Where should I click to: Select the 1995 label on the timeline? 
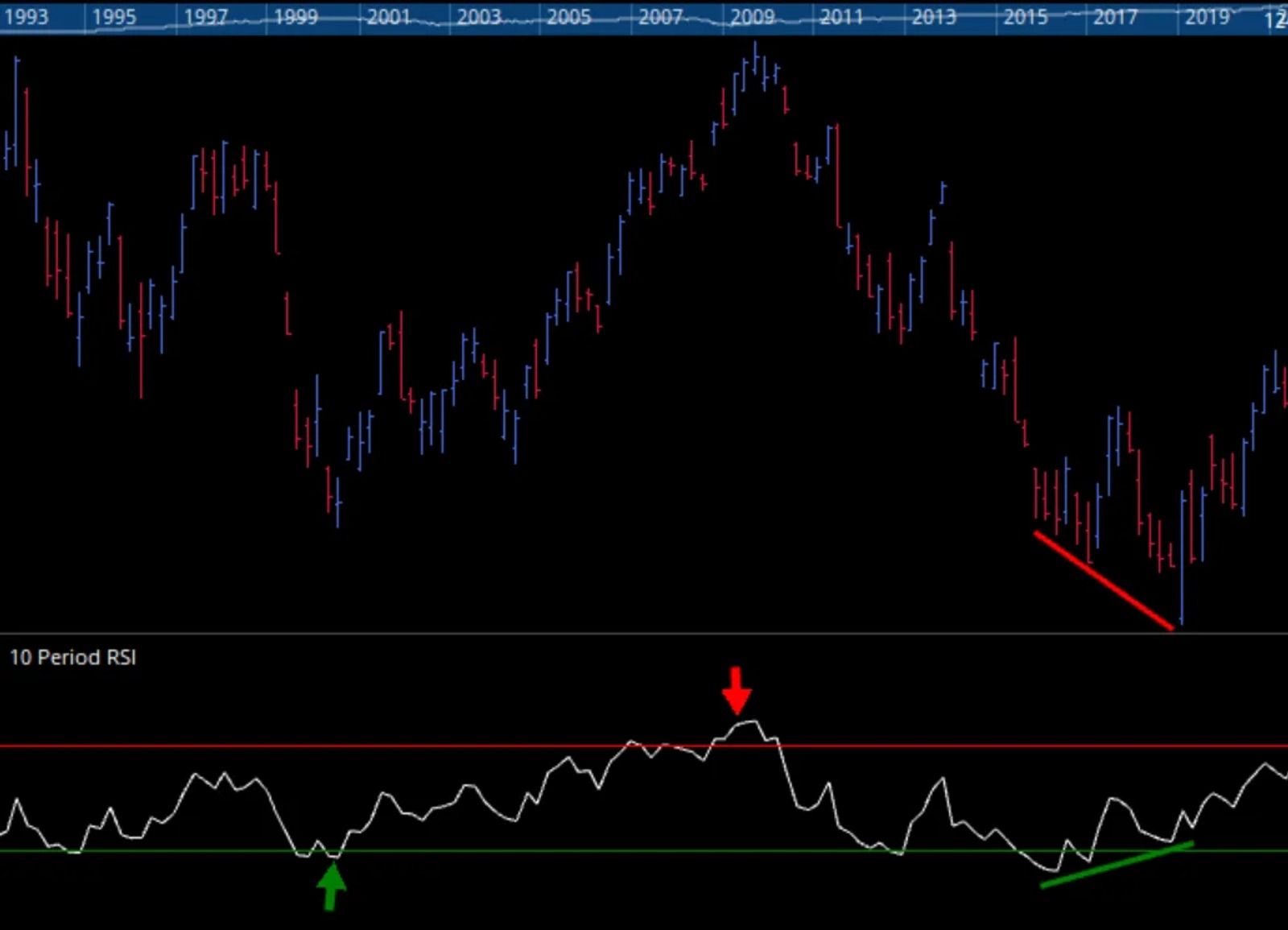pyautogui.click(x=114, y=17)
